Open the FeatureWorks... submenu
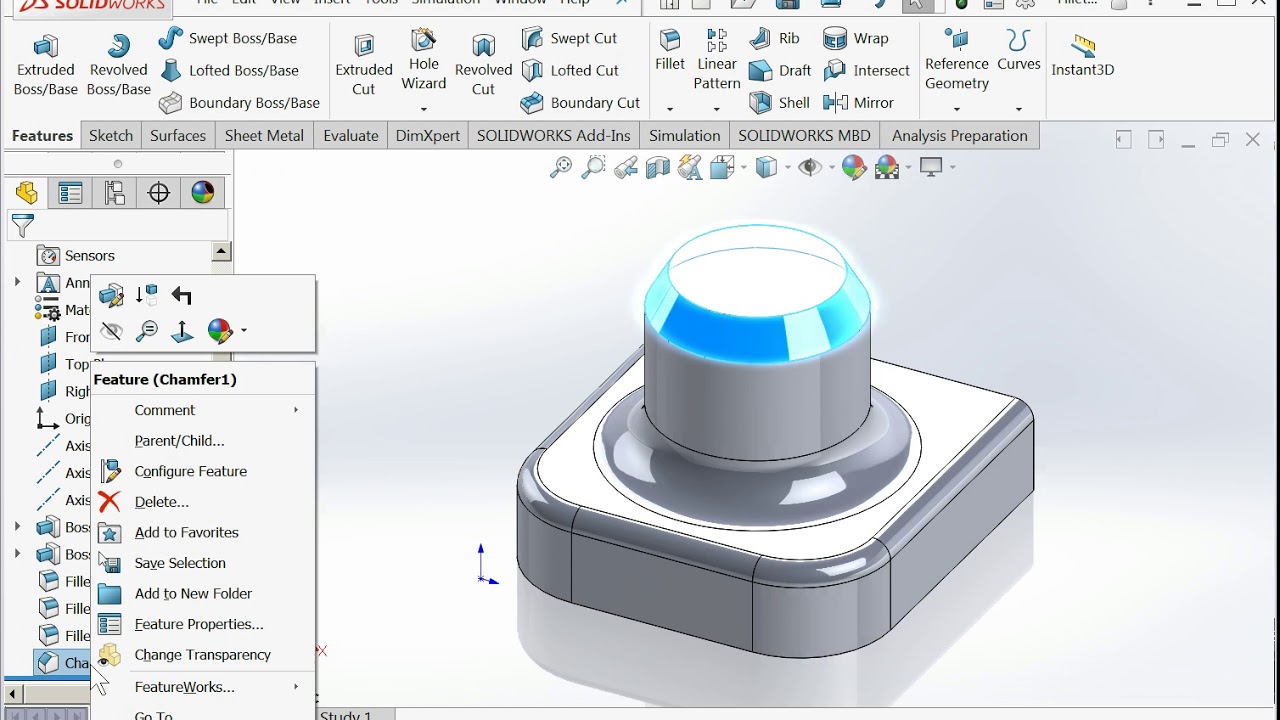 tap(204, 687)
